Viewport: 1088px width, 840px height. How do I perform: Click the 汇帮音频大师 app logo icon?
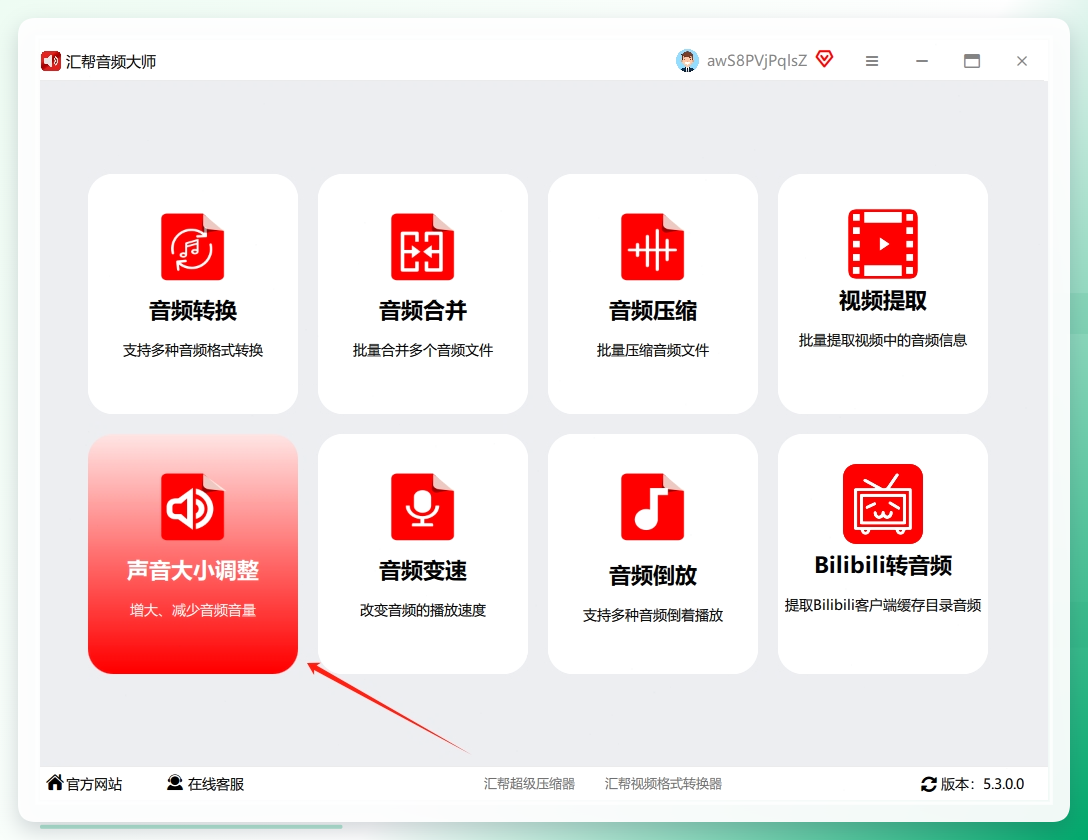[x=51, y=61]
